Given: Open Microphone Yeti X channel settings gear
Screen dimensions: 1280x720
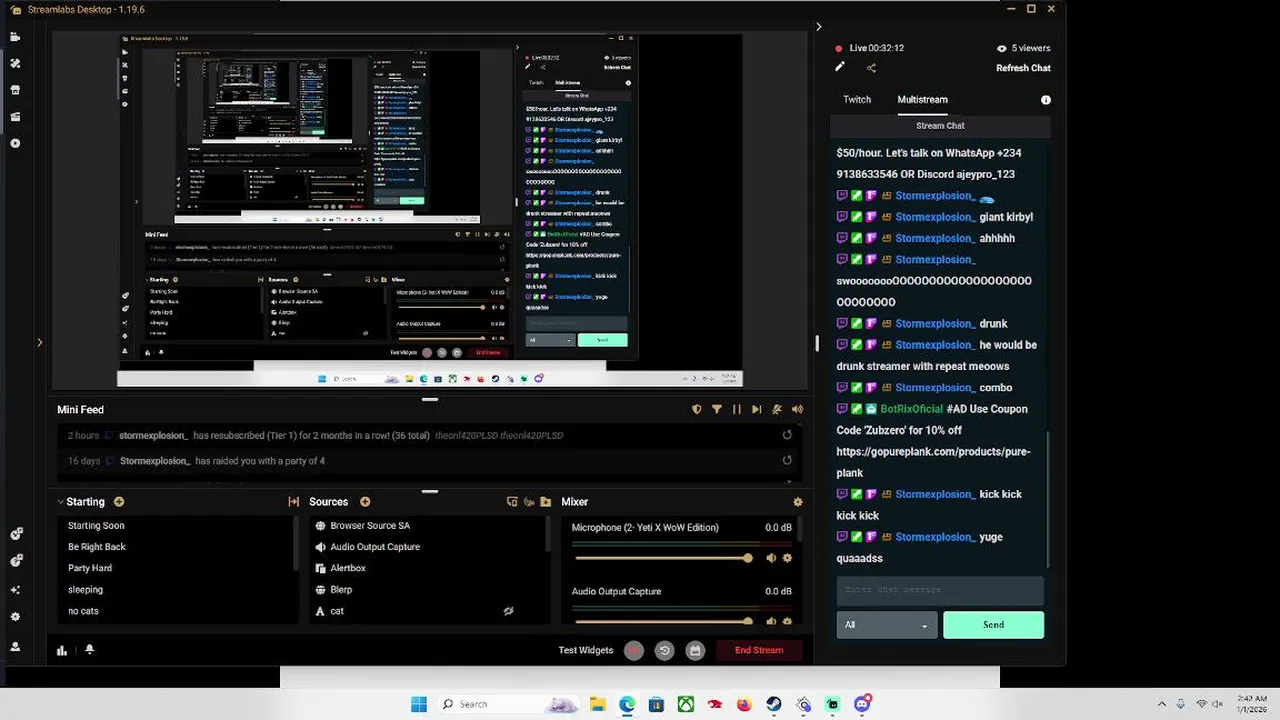Looking at the screenshot, I should click(x=787, y=558).
